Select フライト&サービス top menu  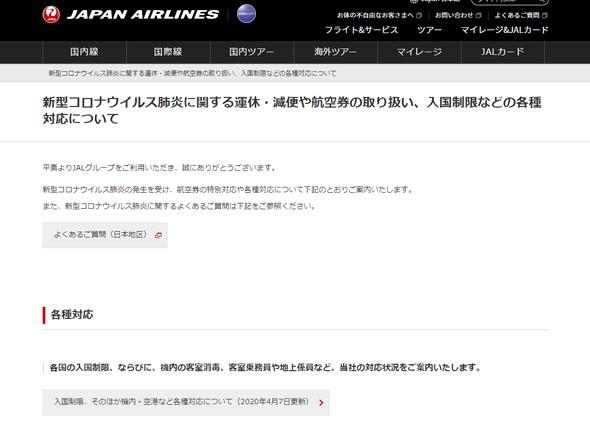[361, 30]
